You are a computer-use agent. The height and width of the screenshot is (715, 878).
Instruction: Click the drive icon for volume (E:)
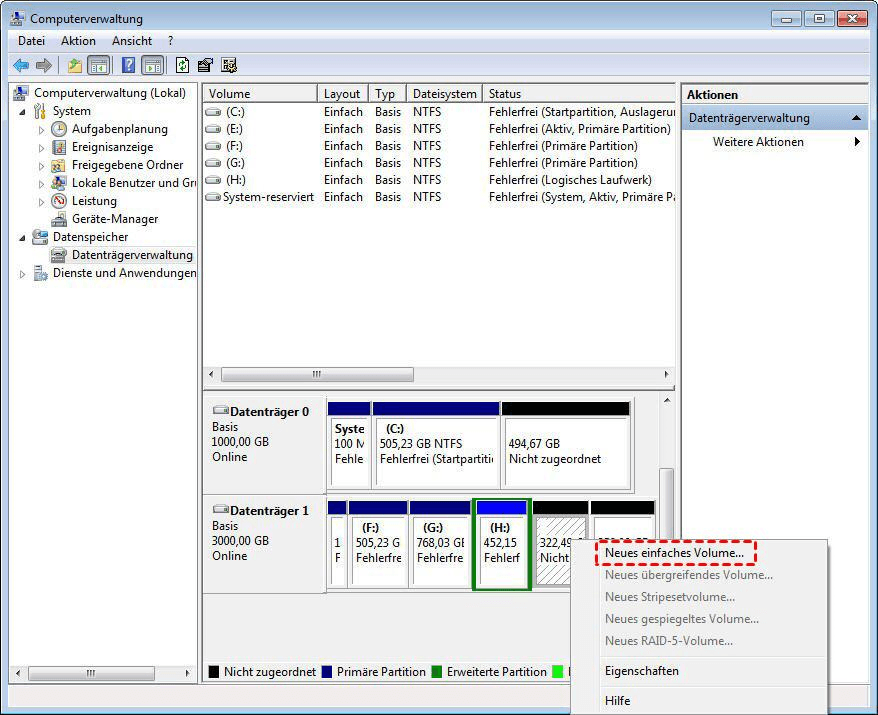[213, 129]
